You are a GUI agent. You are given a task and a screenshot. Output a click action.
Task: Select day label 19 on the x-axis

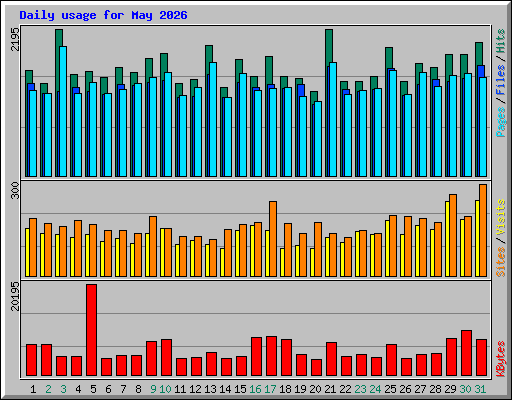(300, 389)
